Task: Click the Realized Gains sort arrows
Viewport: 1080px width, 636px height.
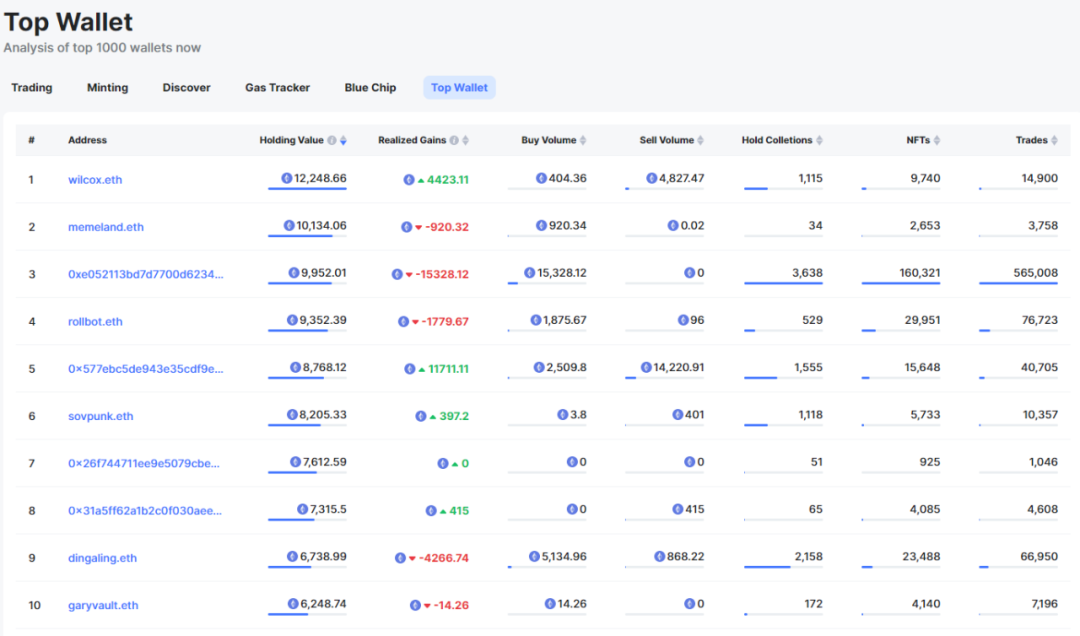Action: point(466,141)
